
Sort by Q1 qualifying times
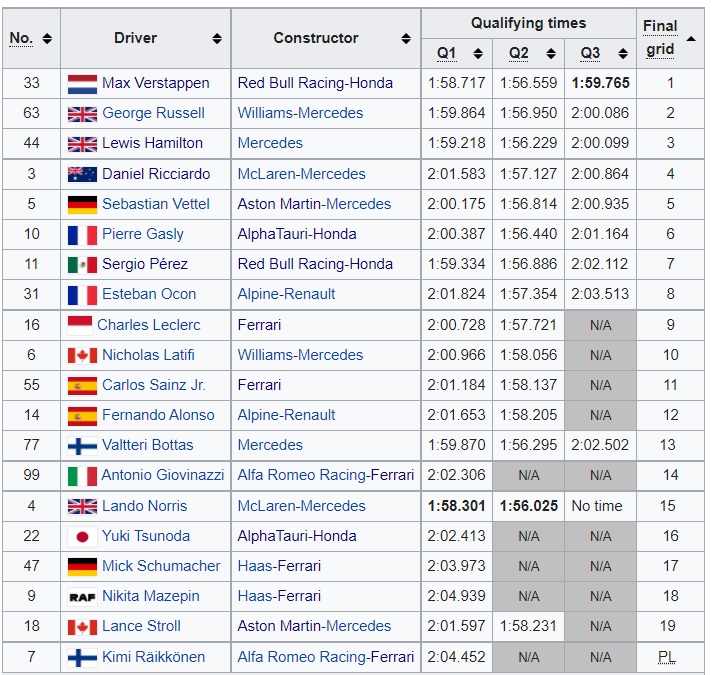478,54
